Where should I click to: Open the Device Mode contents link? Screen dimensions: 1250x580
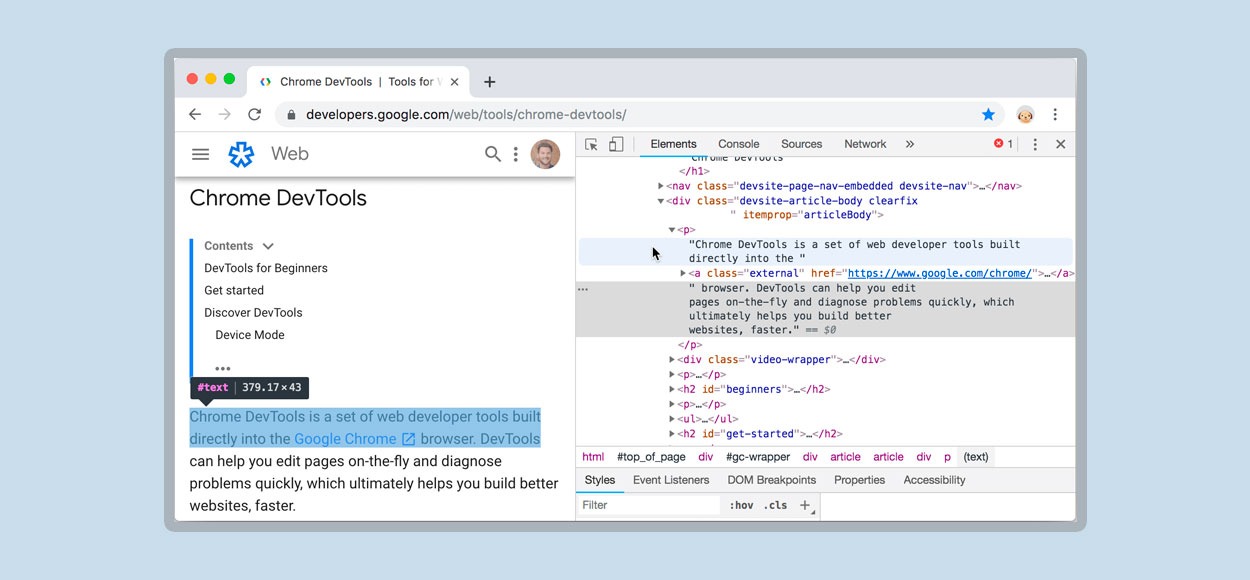click(250, 335)
